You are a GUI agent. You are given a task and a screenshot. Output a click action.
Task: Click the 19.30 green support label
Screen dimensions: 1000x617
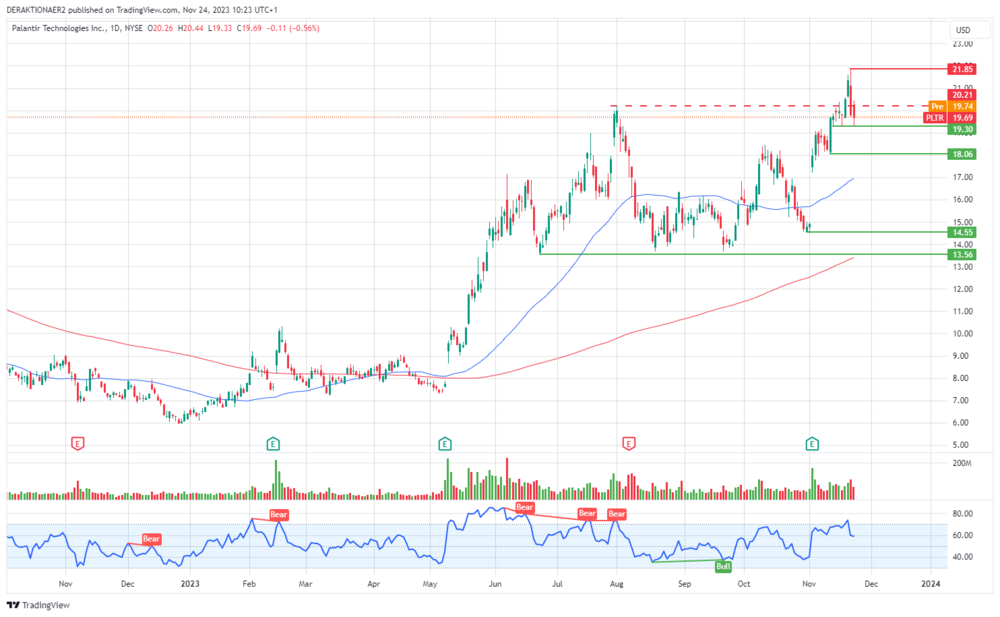pos(962,130)
